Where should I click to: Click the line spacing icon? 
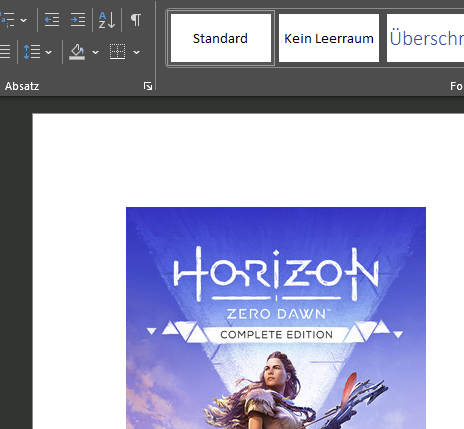click(x=32, y=52)
